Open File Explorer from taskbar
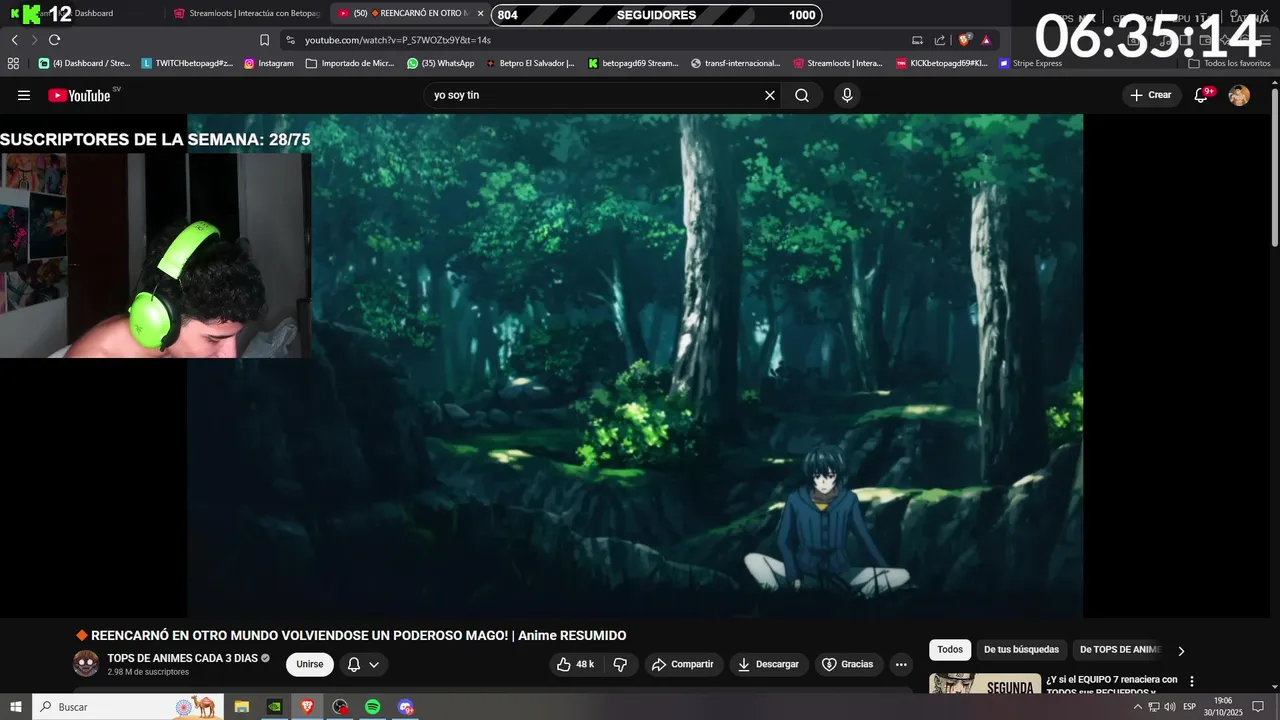The width and height of the screenshot is (1280, 720). point(242,707)
